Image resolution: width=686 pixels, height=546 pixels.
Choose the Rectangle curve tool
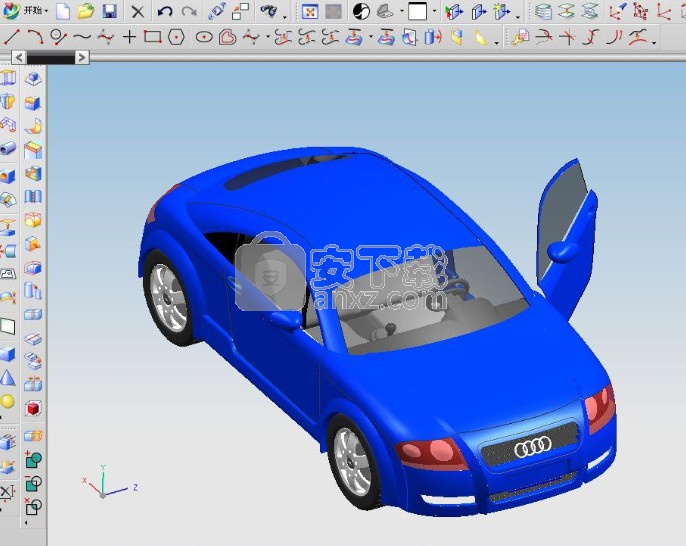point(152,38)
